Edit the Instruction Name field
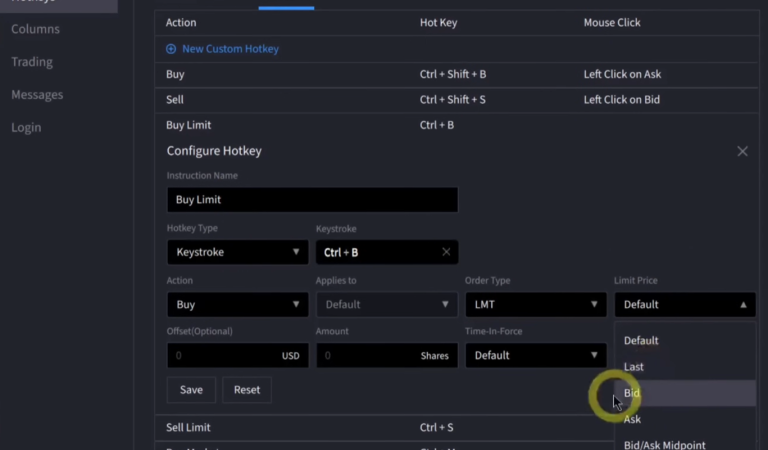The width and height of the screenshot is (768, 450). point(312,200)
